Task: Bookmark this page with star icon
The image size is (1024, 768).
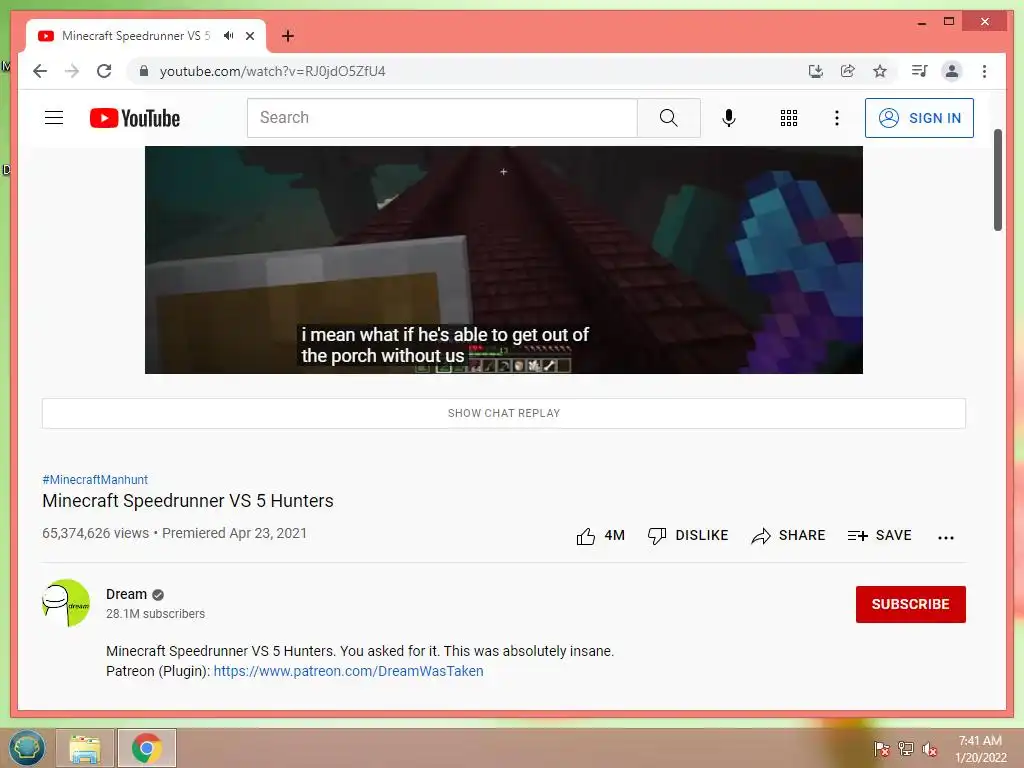Action: pos(880,71)
